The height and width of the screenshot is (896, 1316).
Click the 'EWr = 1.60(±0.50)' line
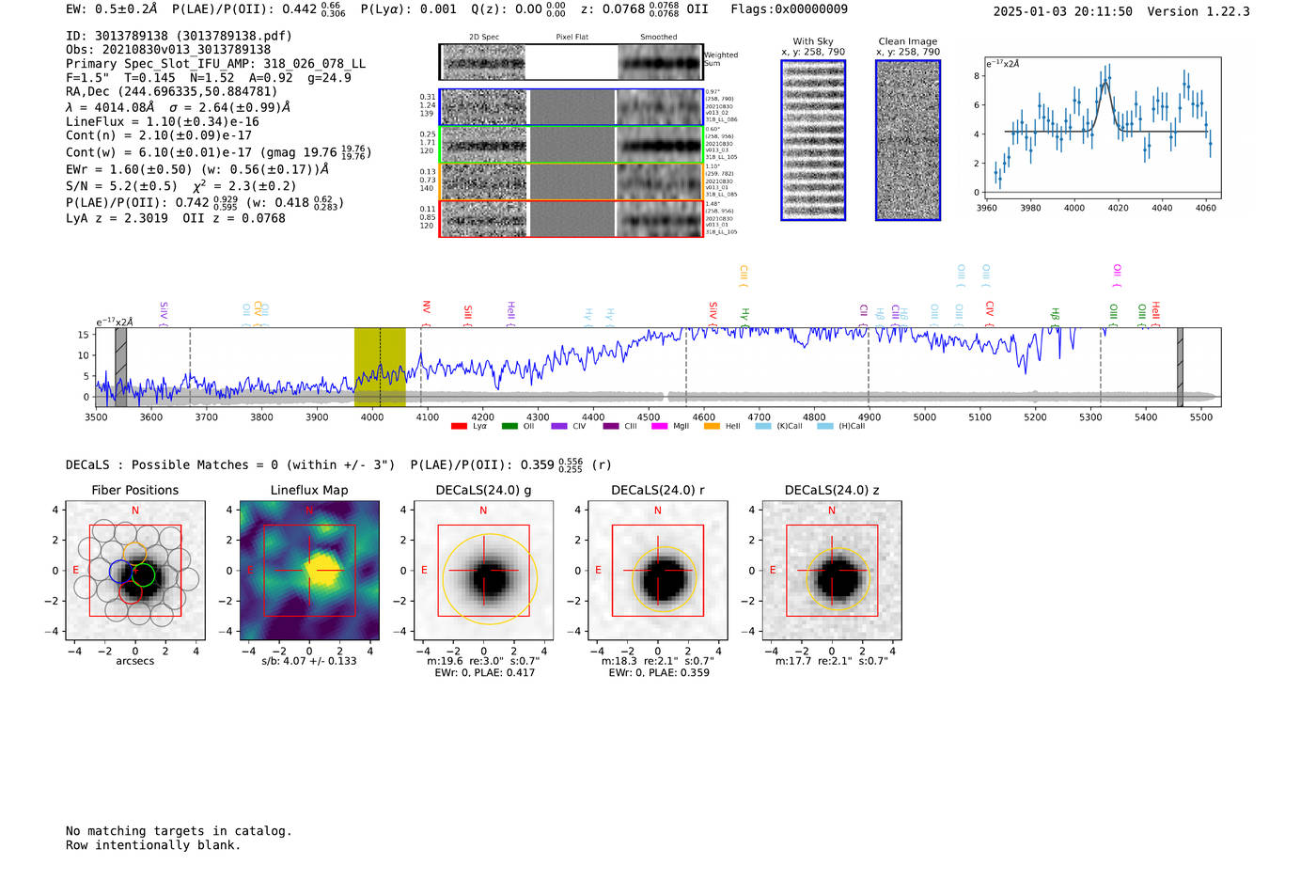(x=197, y=169)
